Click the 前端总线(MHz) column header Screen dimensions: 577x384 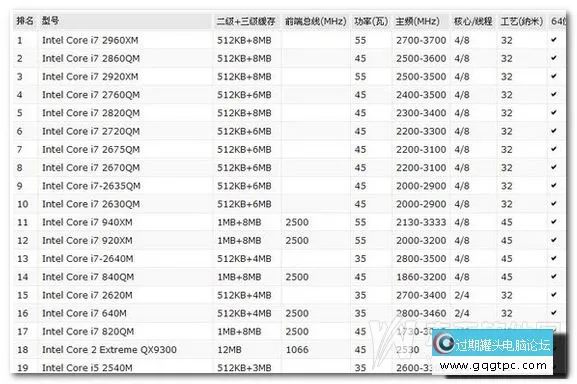(315, 21)
